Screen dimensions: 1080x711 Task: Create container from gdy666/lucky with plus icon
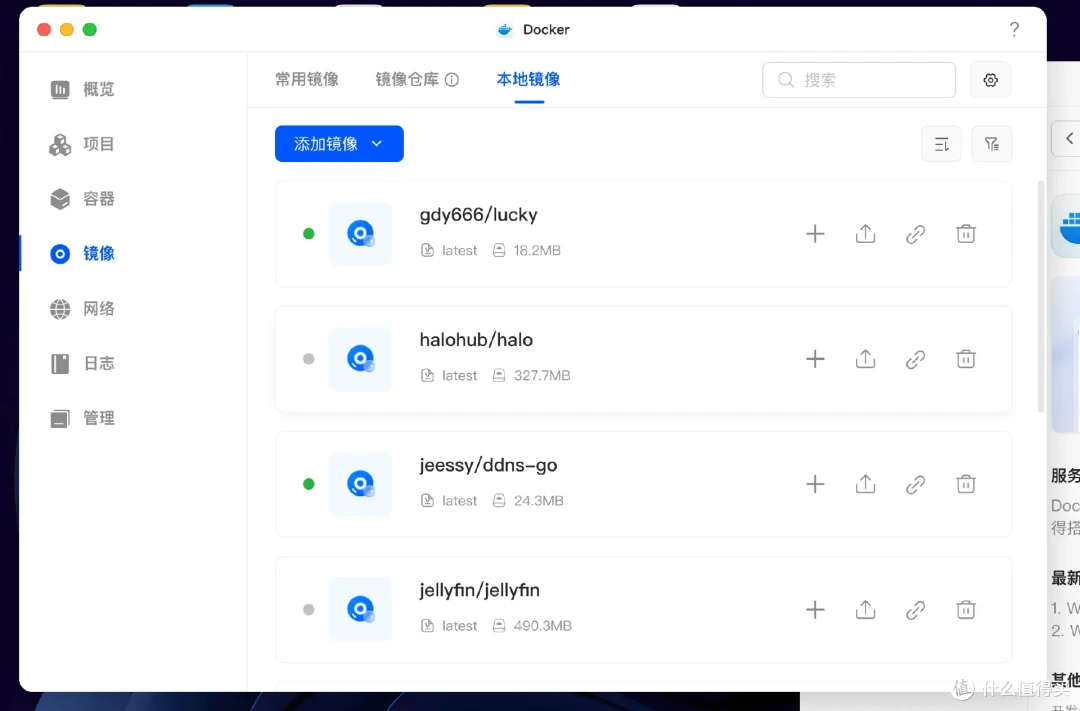click(816, 234)
